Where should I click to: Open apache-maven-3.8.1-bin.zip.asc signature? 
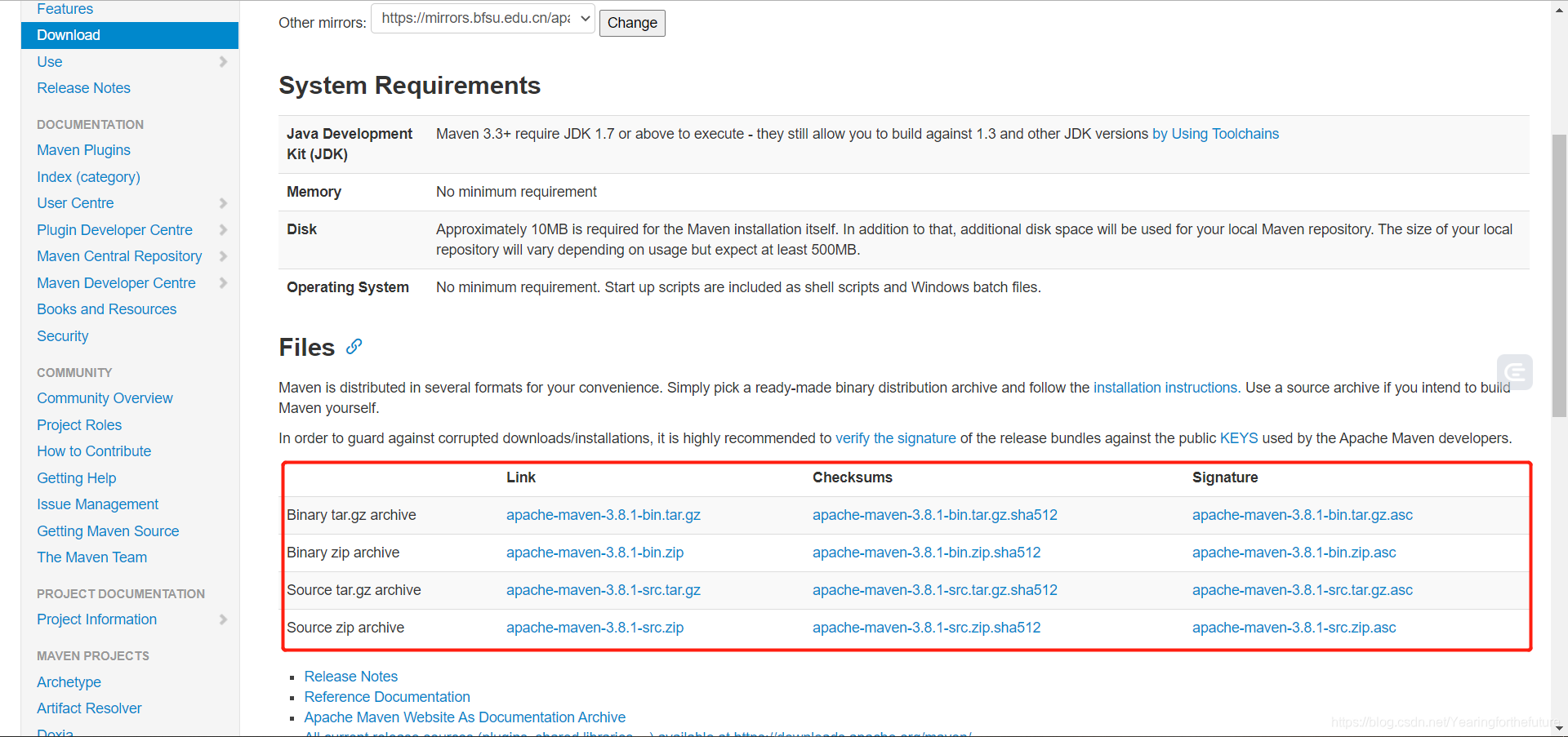pos(1294,553)
